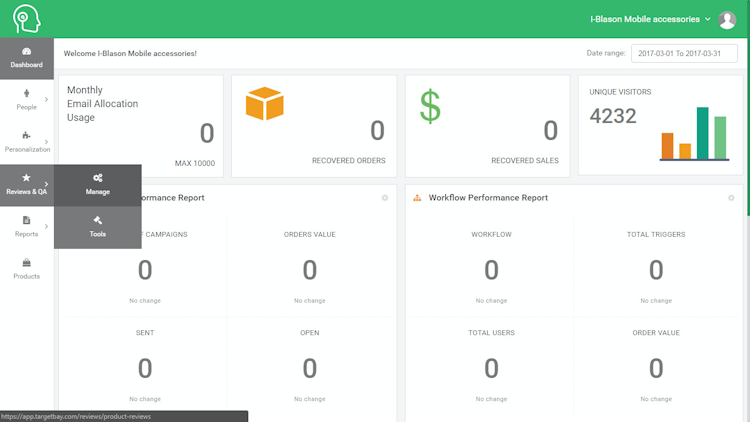Open the People menu label
750x422 pixels.
(x=26, y=107)
